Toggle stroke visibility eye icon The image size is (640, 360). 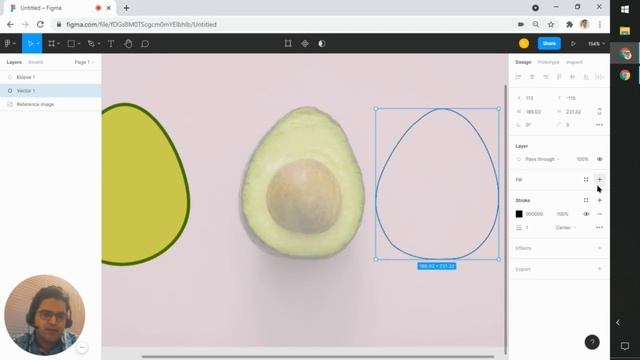586,214
